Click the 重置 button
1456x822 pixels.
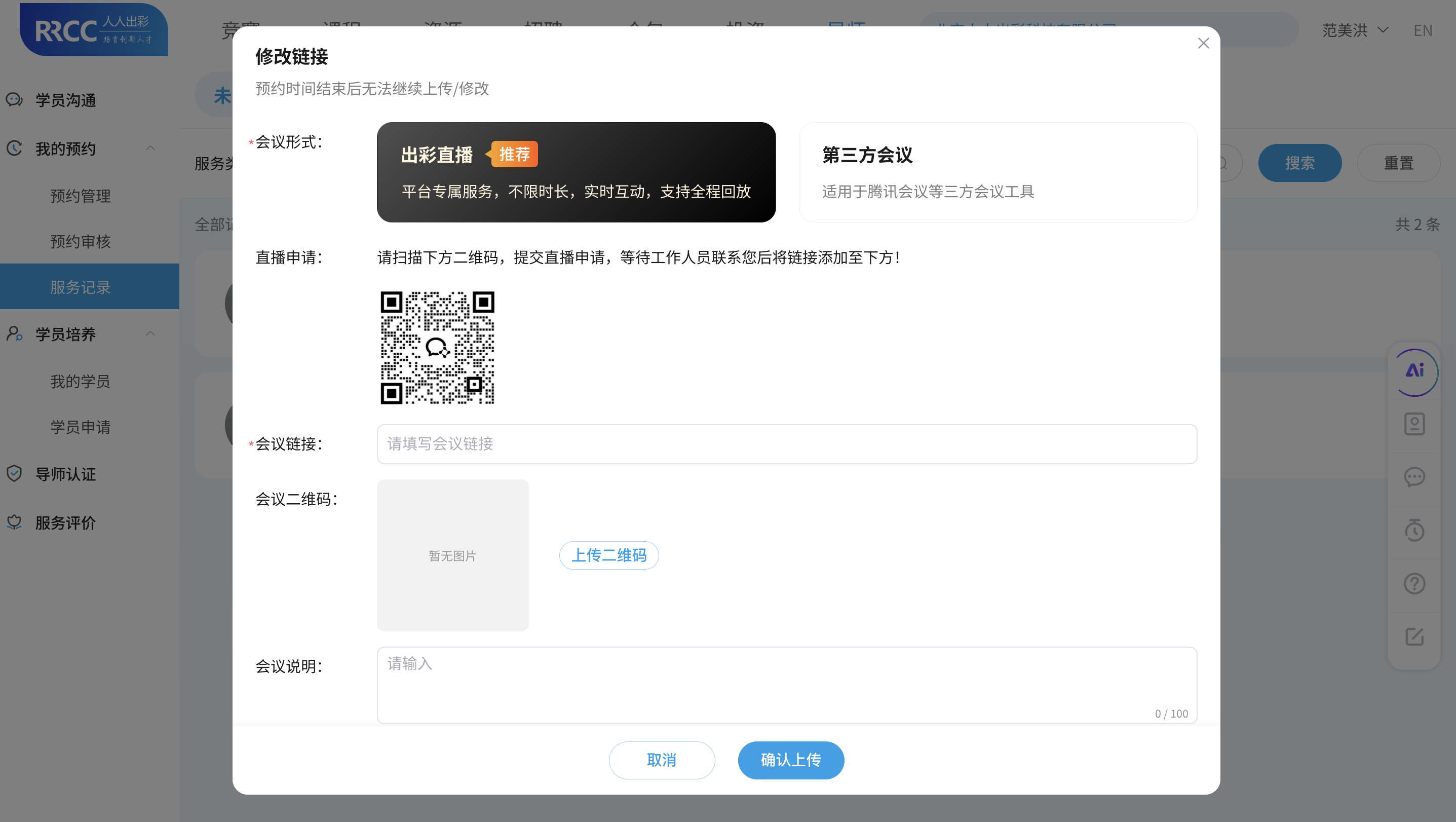pos(1398,163)
